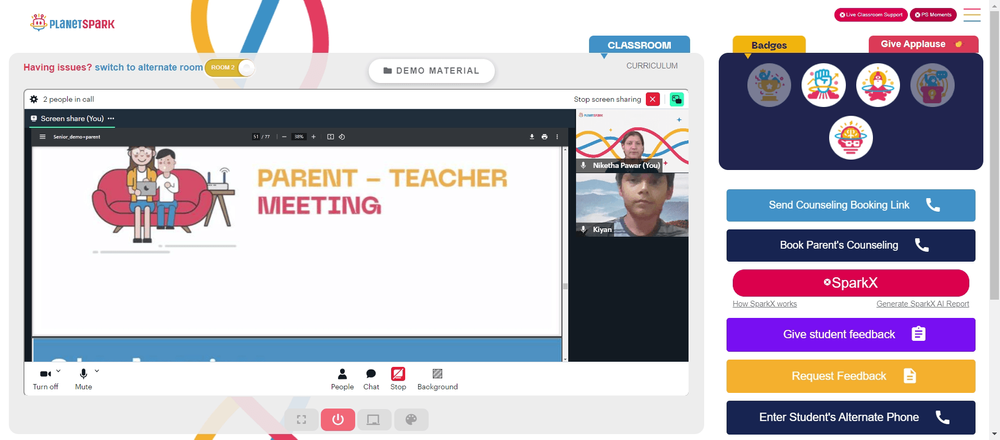
Task: Click the PDF viewer vertical scrollbar
Action: (x=564, y=286)
